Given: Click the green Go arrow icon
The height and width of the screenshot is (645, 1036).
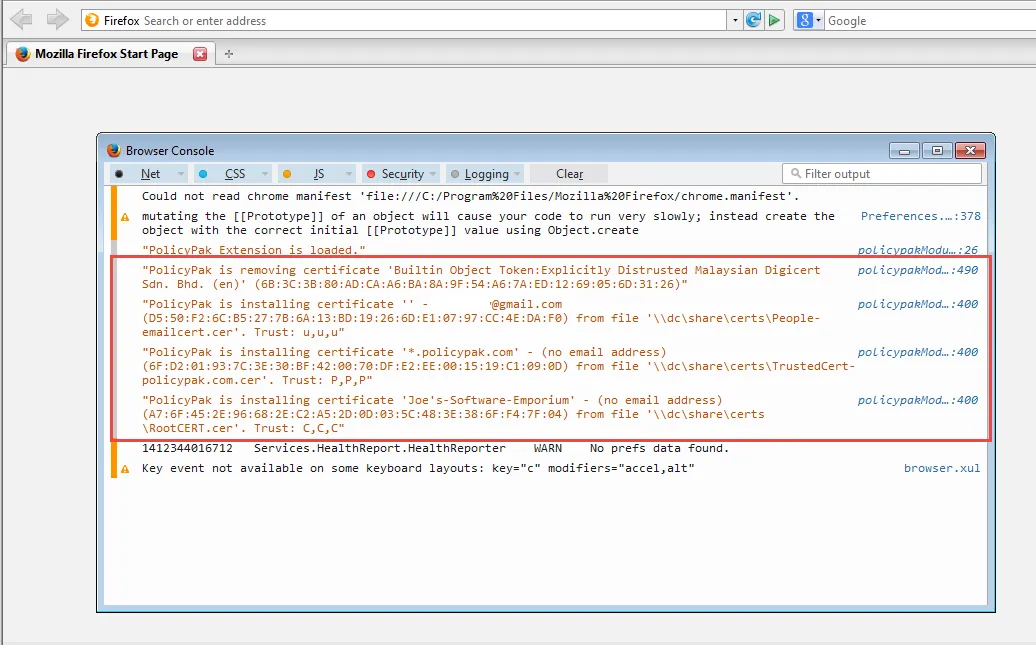Looking at the screenshot, I should 774,20.
